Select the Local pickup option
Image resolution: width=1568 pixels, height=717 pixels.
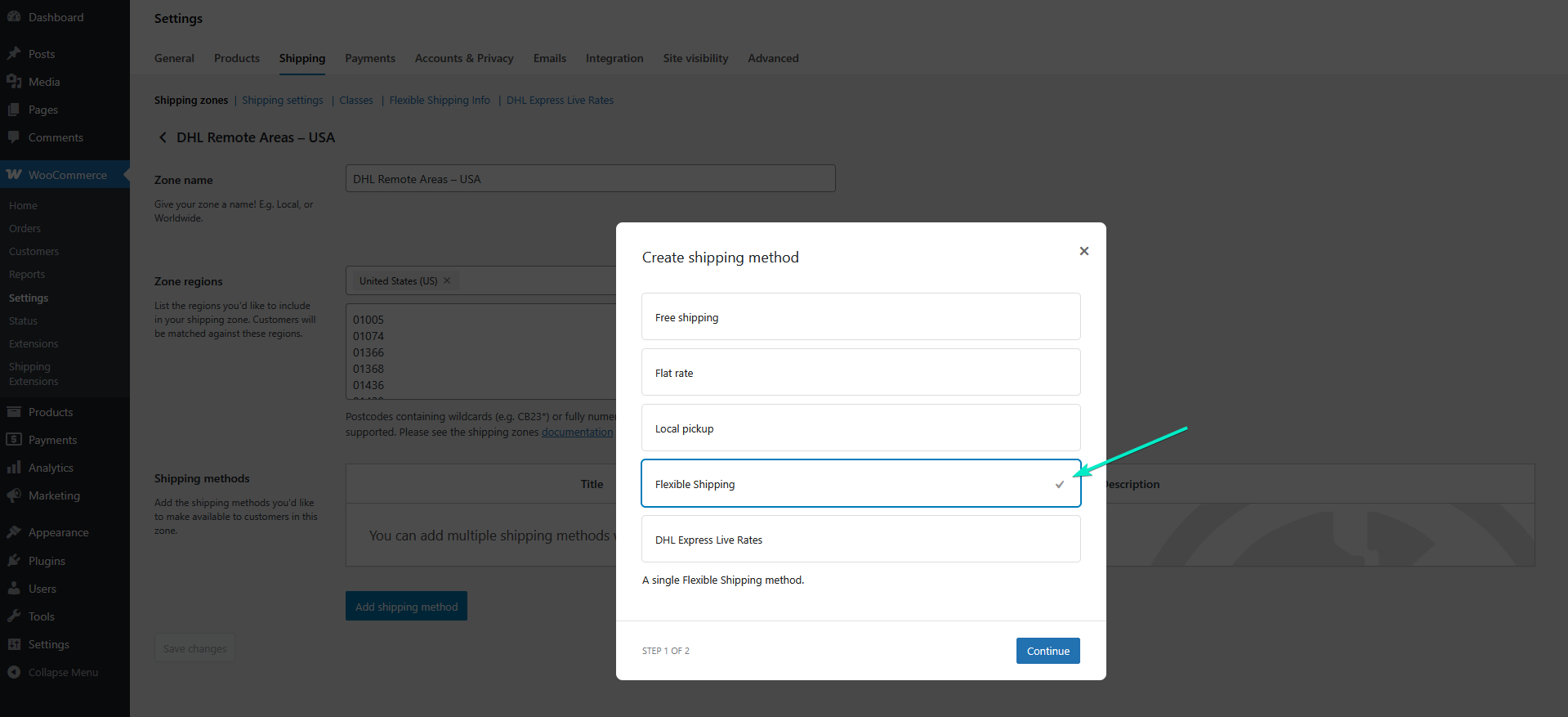pos(861,428)
